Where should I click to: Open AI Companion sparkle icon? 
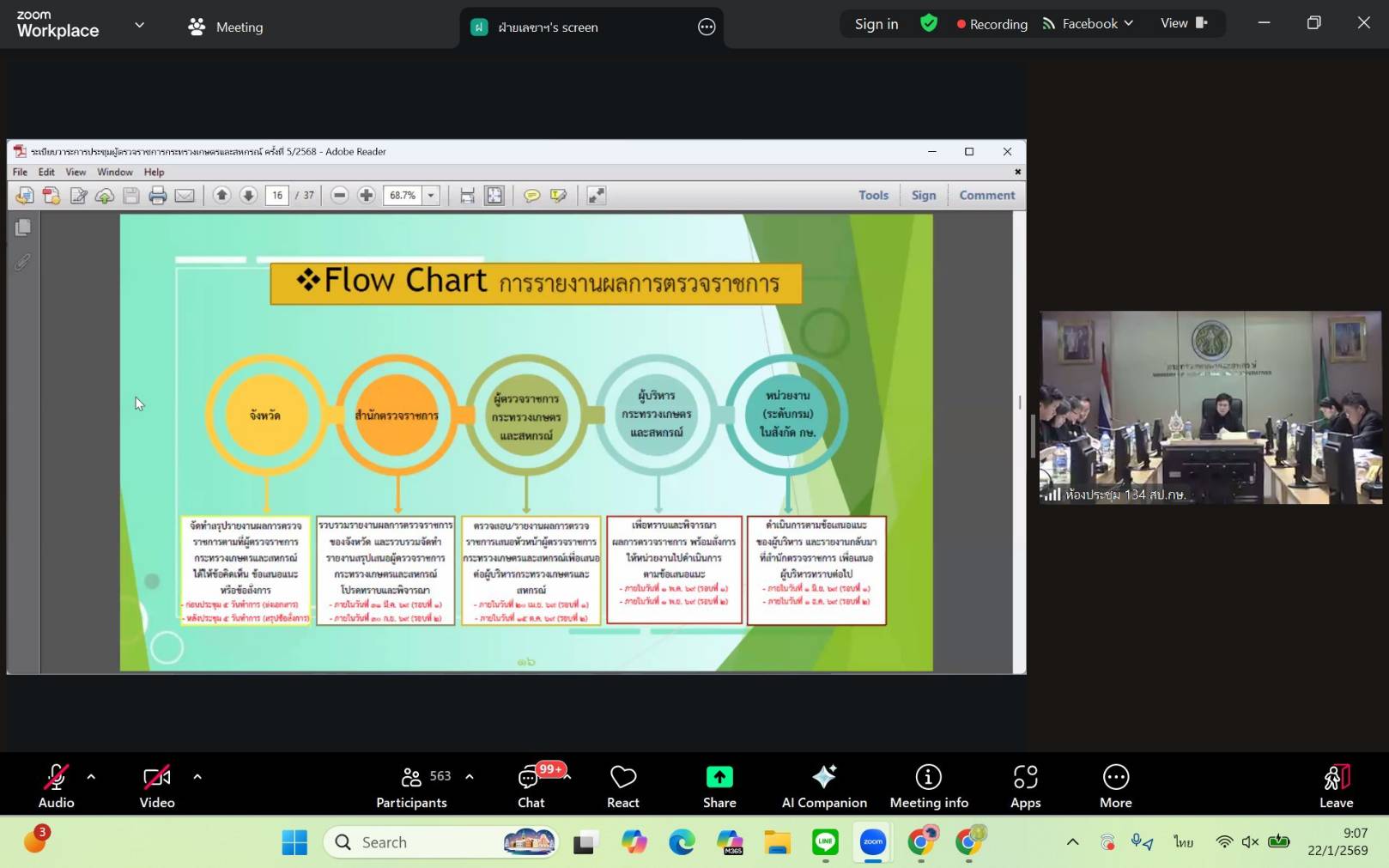coord(824,777)
